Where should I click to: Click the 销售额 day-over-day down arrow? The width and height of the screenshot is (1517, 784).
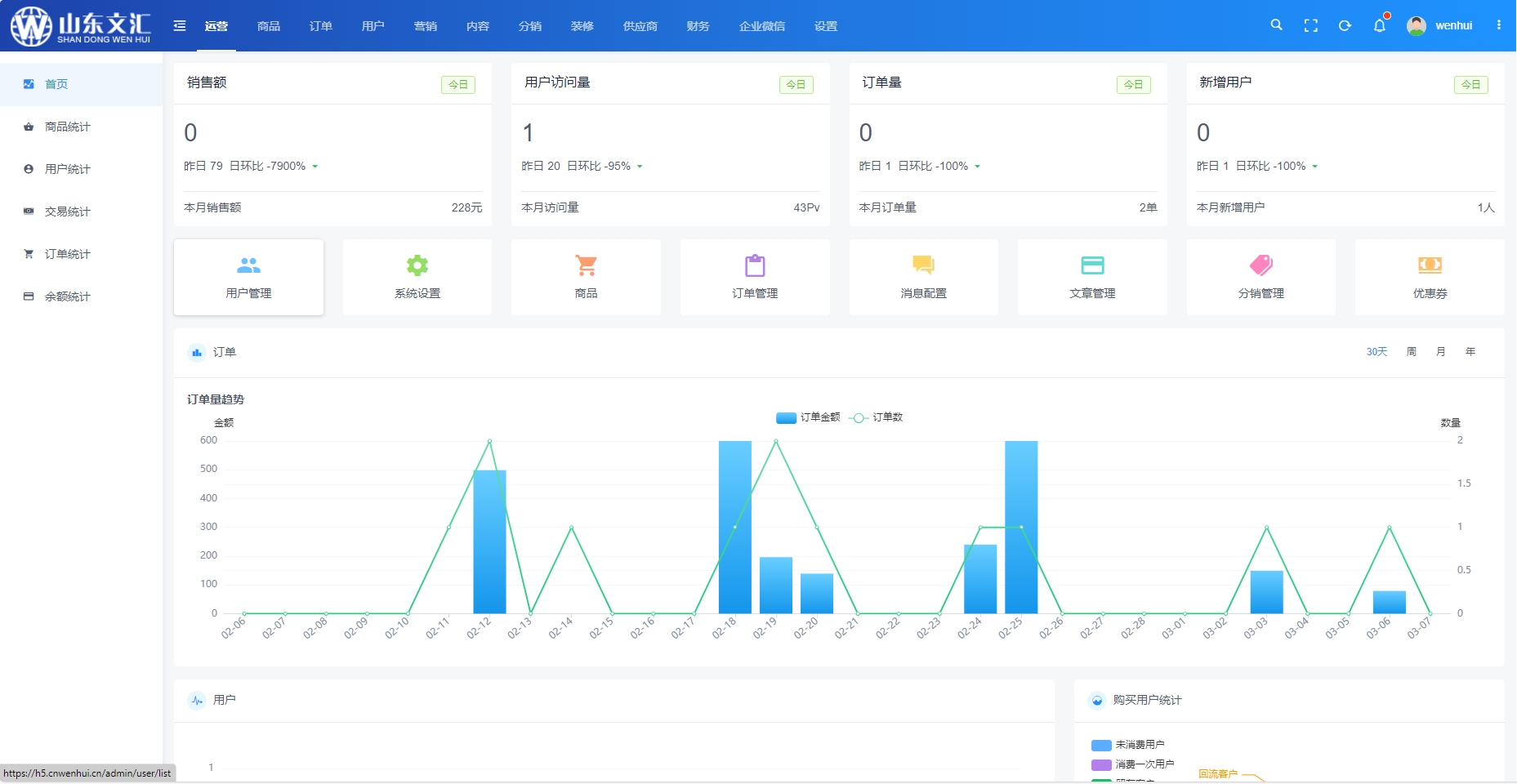(315, 167)
